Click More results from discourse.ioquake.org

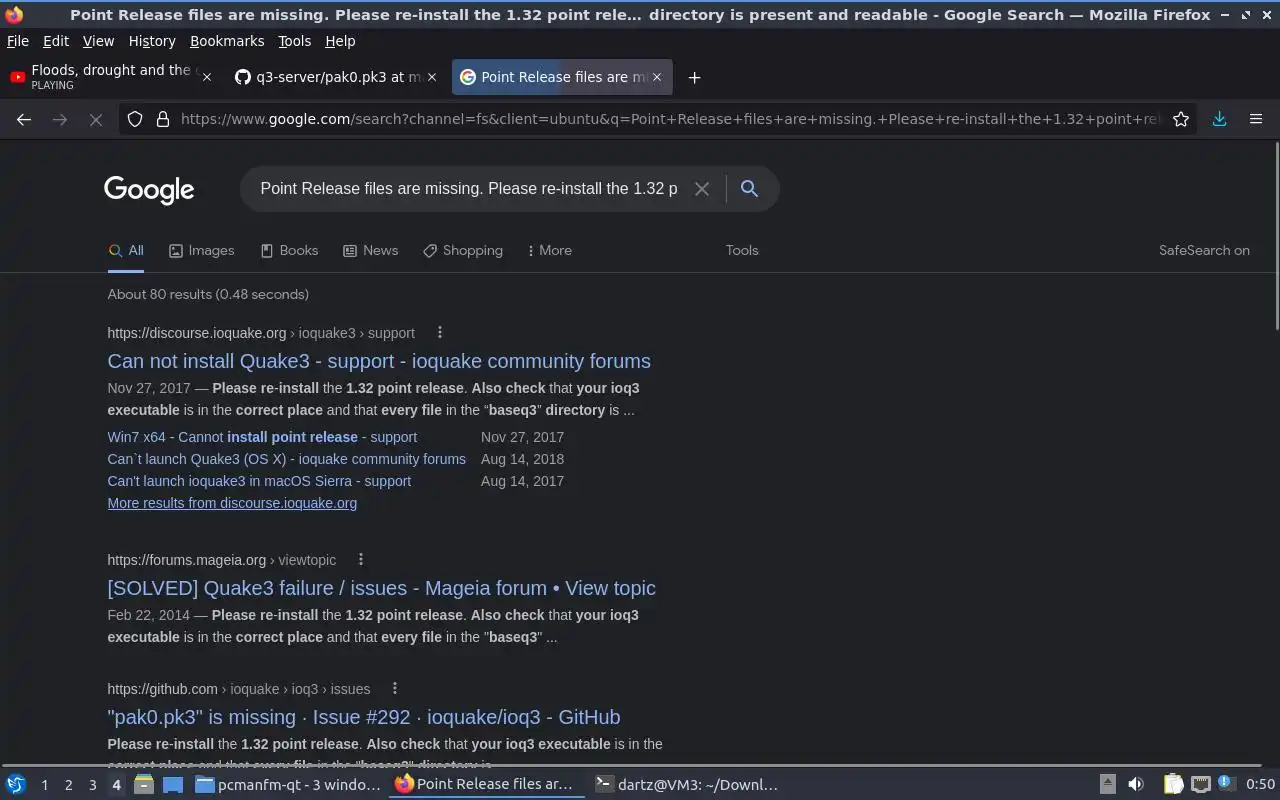pyautogui.click(x=232, y=503)
